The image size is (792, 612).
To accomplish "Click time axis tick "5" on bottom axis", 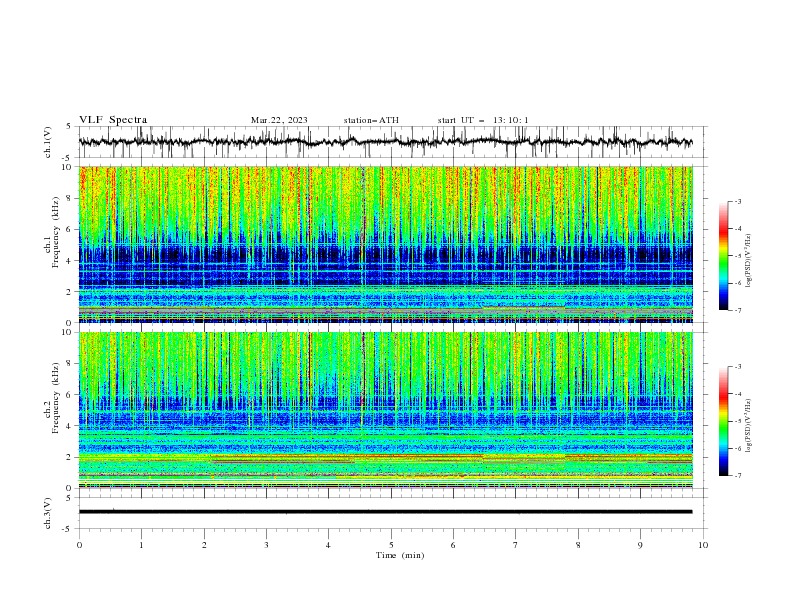I will tap(391, 545).
